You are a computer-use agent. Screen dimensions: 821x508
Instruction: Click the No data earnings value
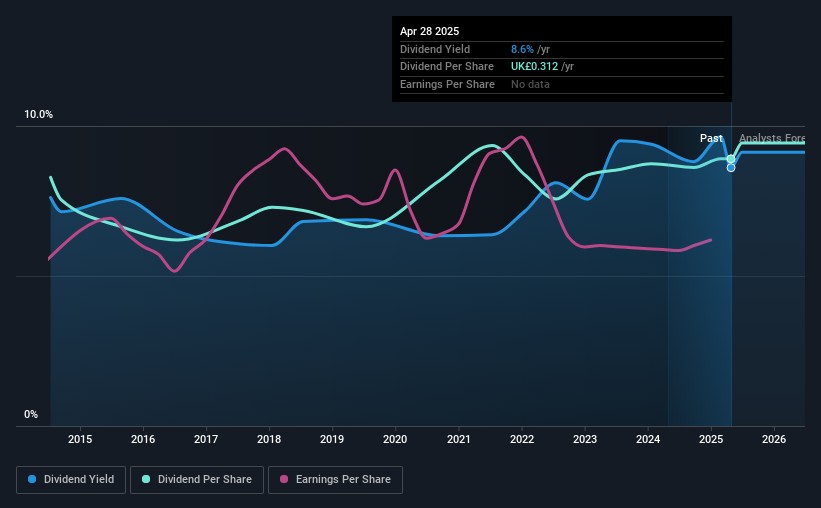click(x=530, y=84)
